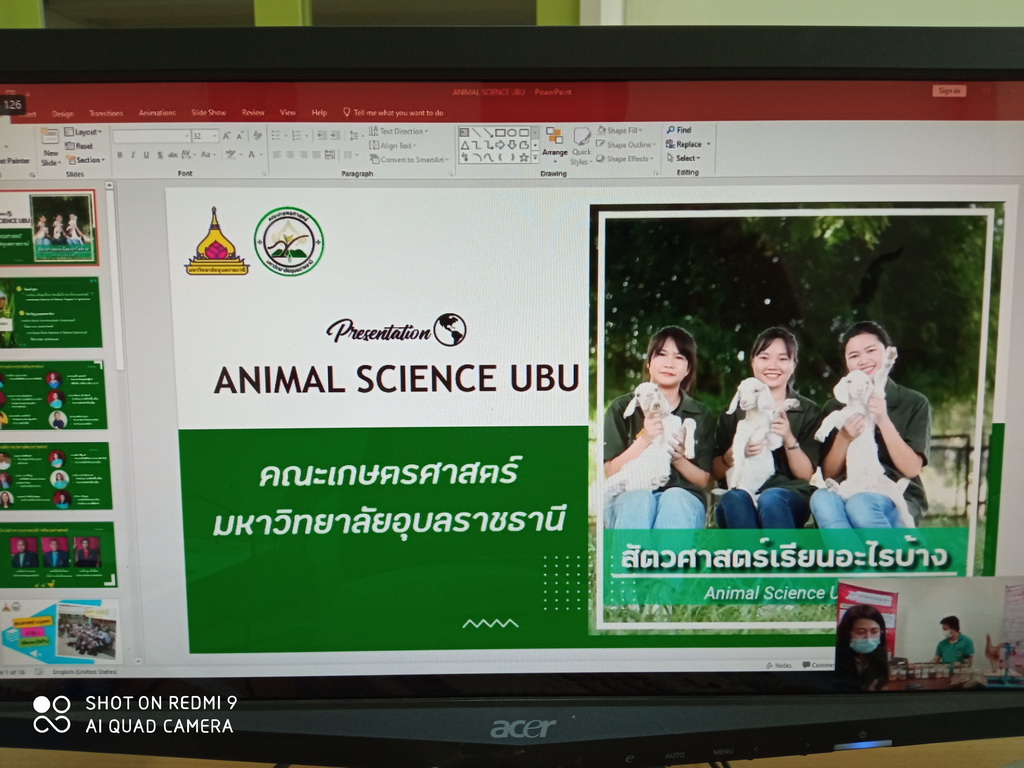The image size is (1024, 768).
Task: Open the font size box showing 32
Action: point(204,136)
